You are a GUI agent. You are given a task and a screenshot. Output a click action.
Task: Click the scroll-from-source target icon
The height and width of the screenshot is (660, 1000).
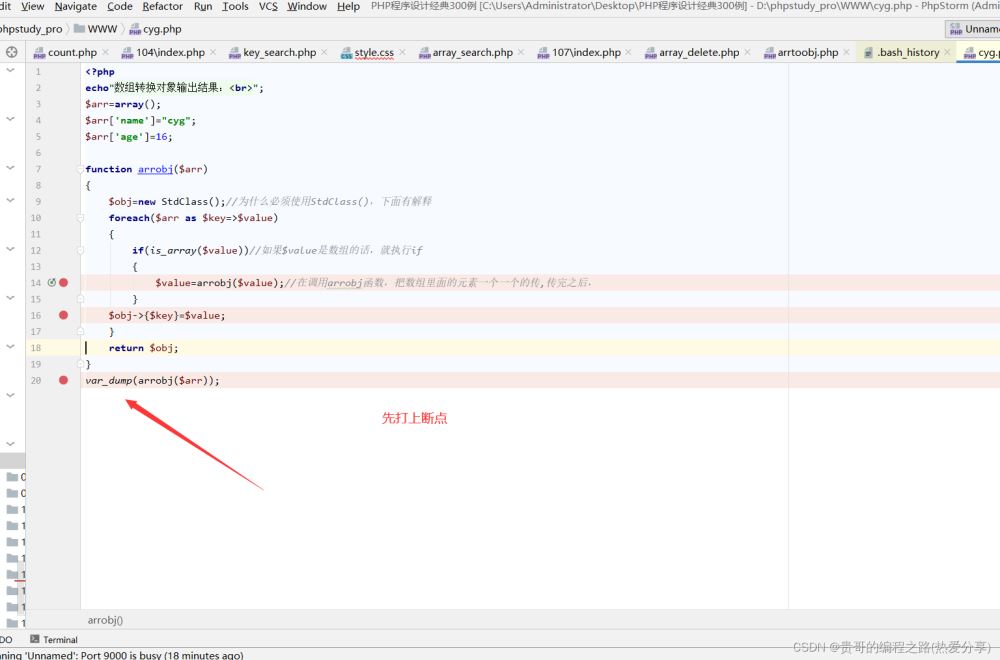coord(12,52)
